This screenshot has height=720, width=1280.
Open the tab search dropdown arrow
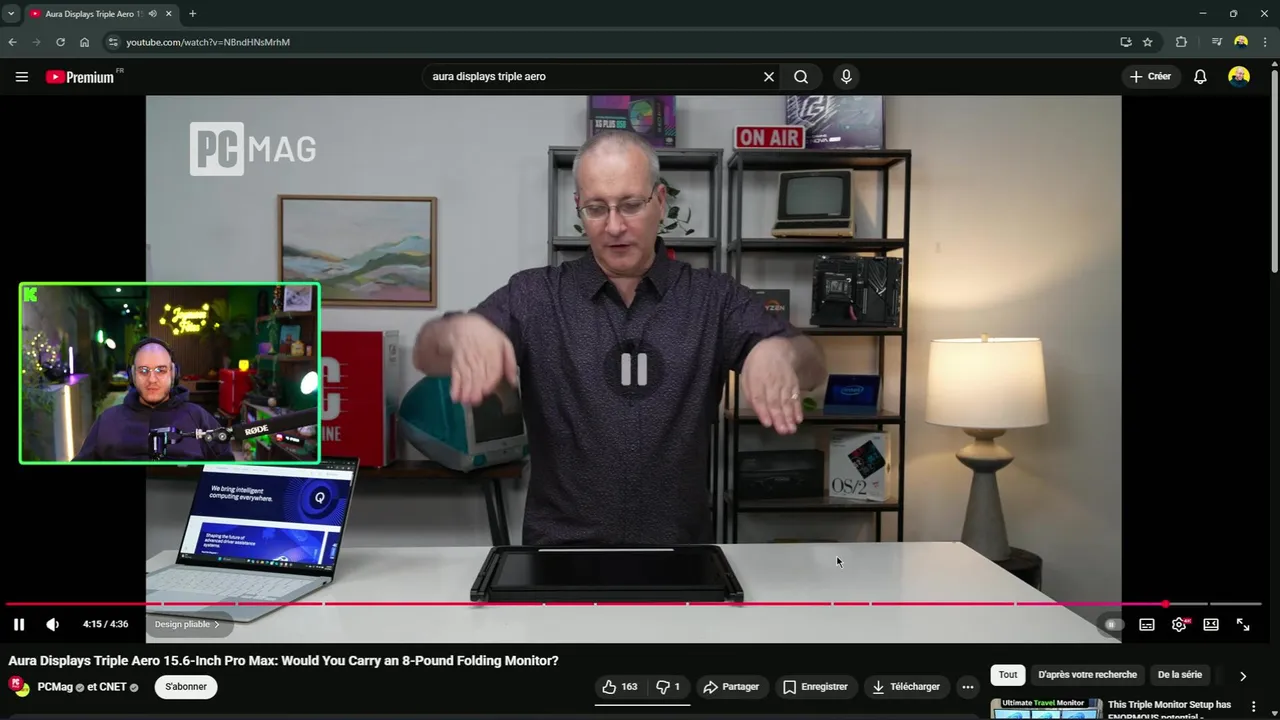click(11, 14)
